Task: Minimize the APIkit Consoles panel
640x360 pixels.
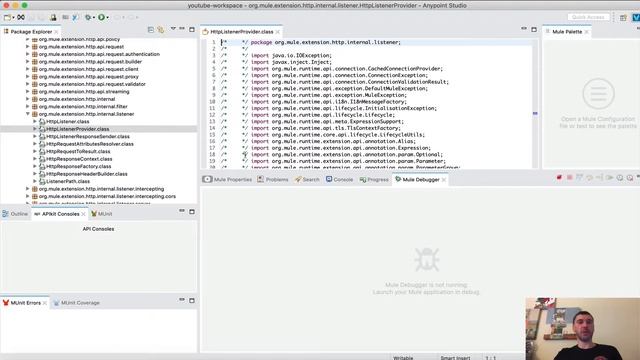Action: coord(182,211)
